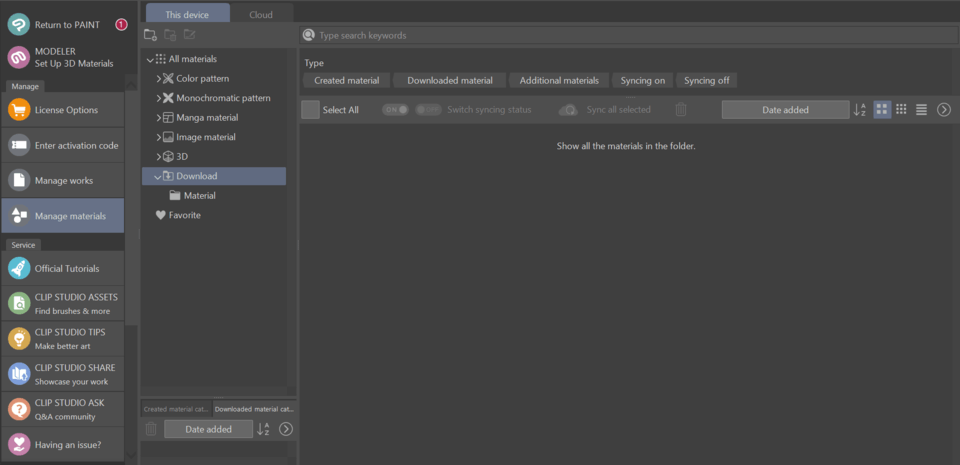Click the Sync all selected cloud icon

pyautogui.click(x=569, y=110)
